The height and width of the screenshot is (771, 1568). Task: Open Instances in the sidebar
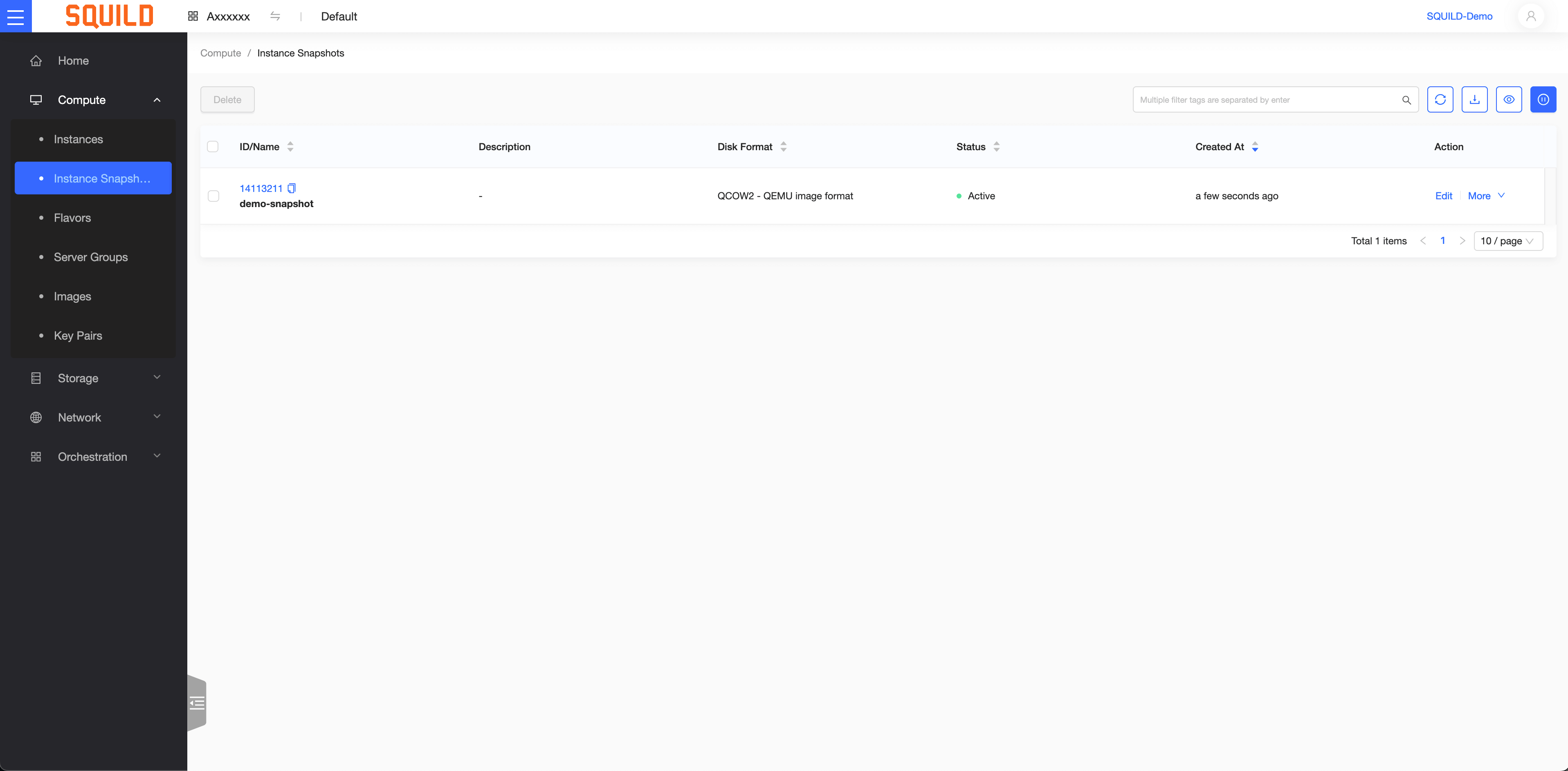click(x=79, y=140)
